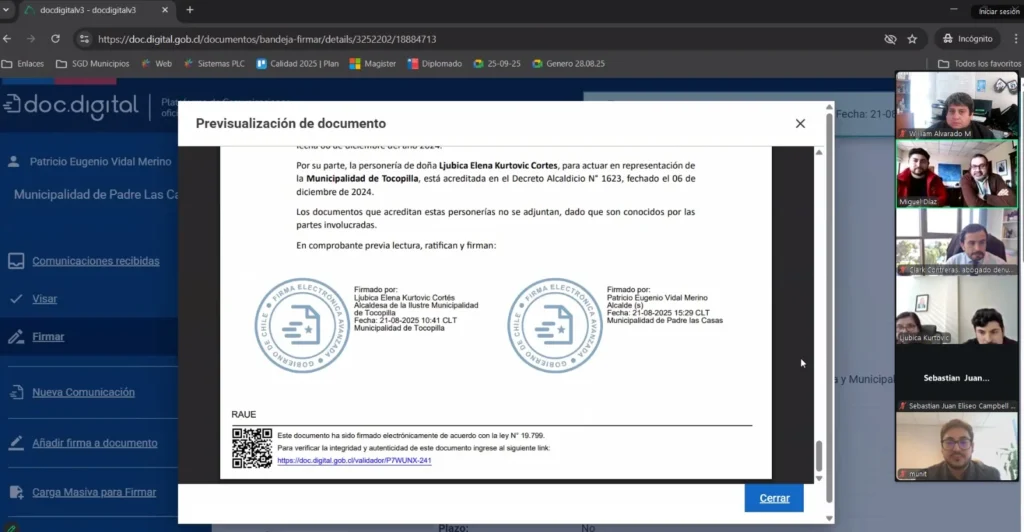Close the document preview with X icon
Screen dimensions: 1024x532
tap(800, 124)
